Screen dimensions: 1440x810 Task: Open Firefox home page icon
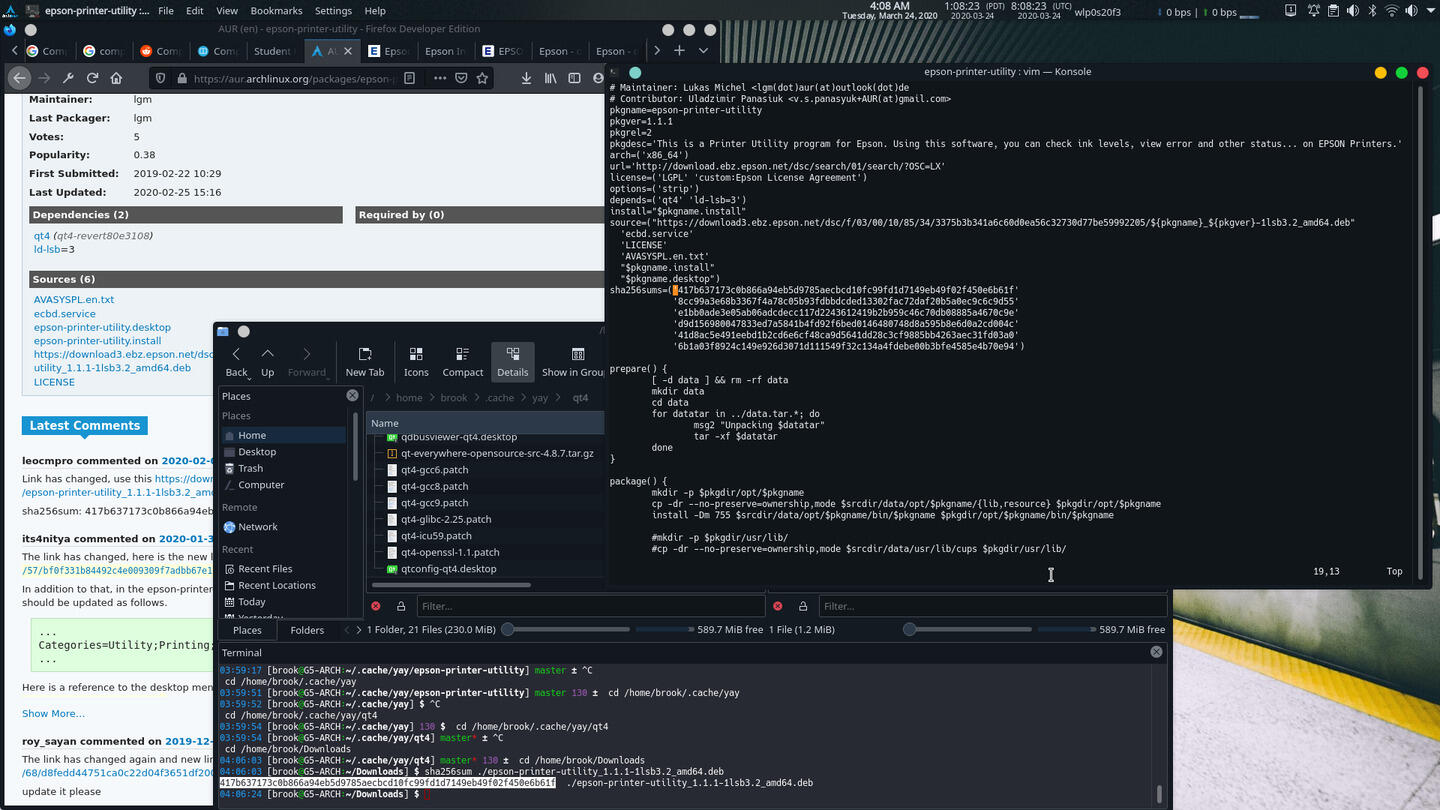click(x=116, y=78)
